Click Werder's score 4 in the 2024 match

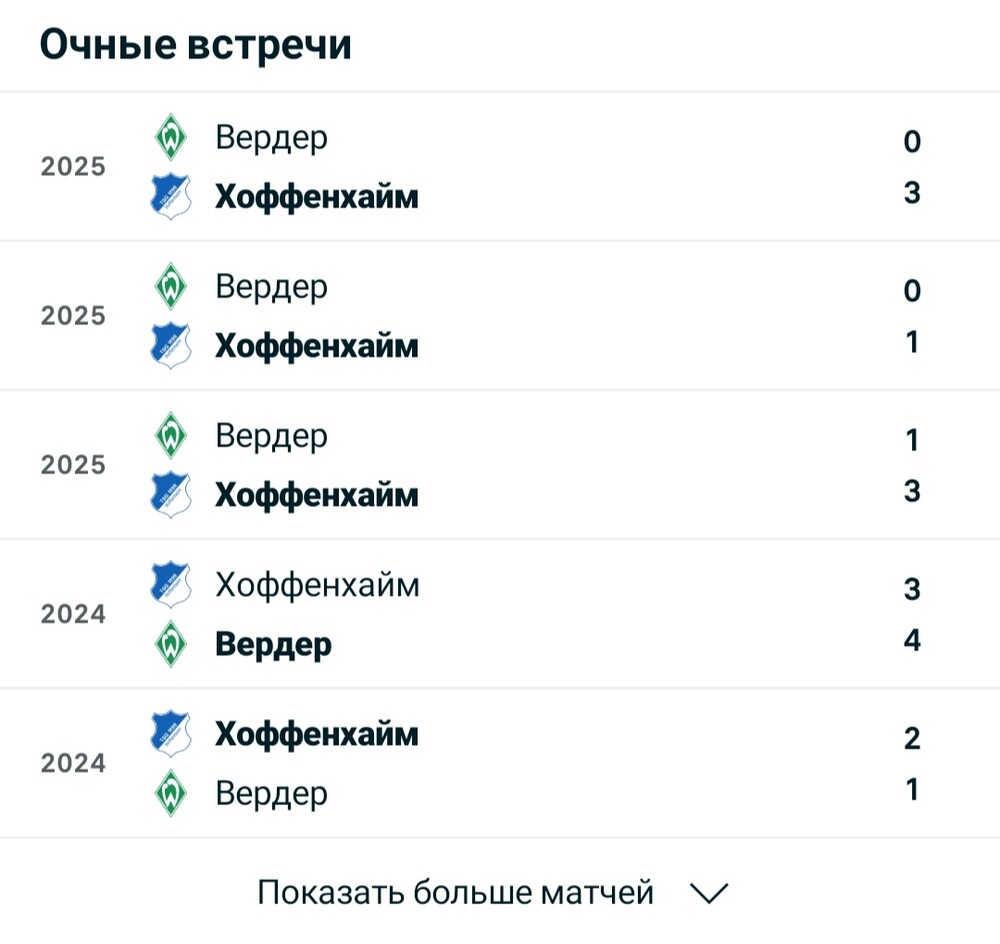pos(911,640)
